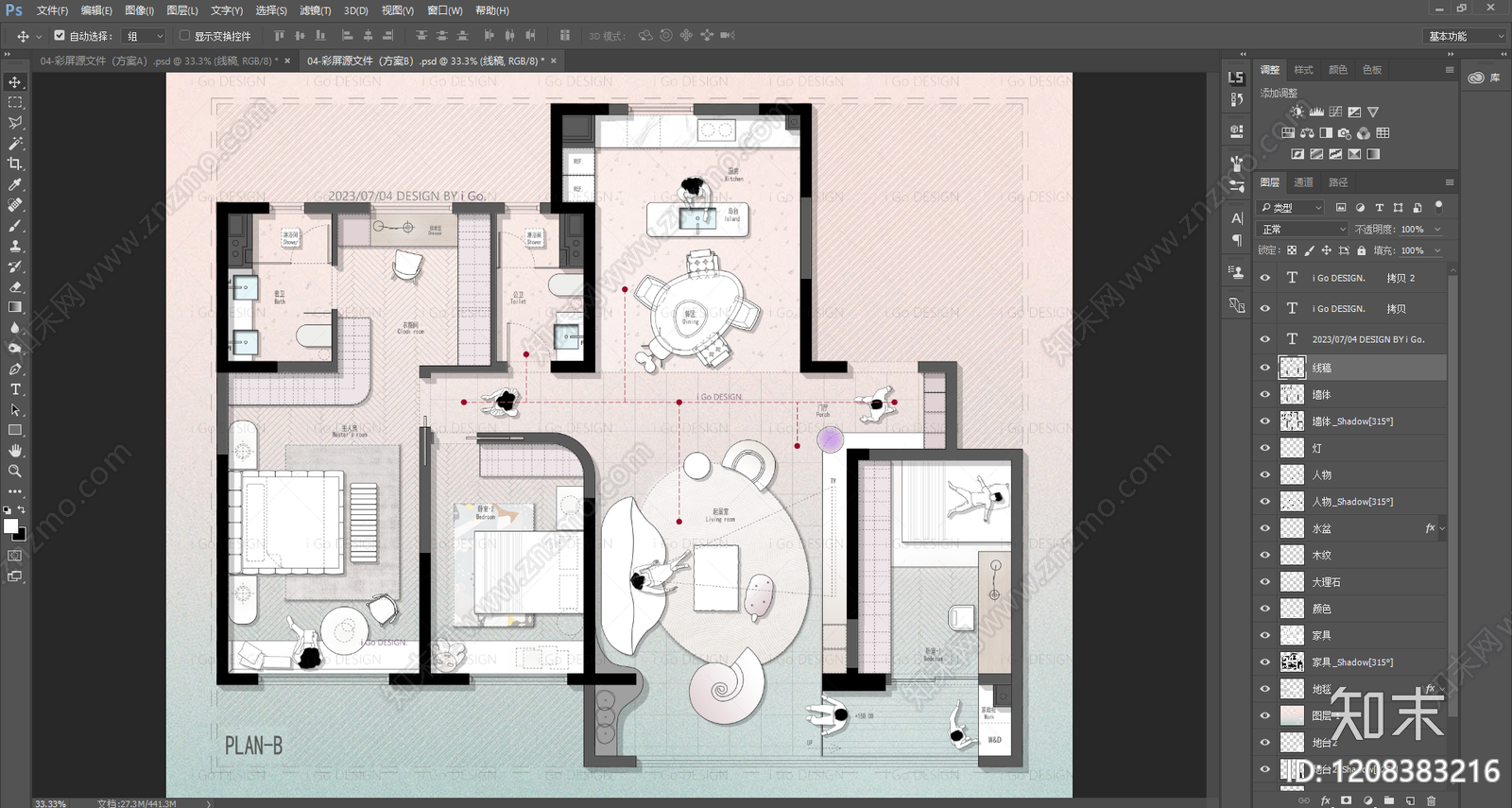Screen dimensions: 1512x808
Task: Click the 填充 fill value field
Action: pyautogui.click(x=1413, y=250)
